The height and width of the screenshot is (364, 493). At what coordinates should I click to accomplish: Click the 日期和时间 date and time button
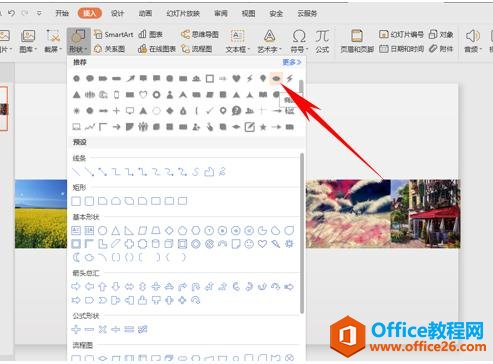click(x=402, y=49)
